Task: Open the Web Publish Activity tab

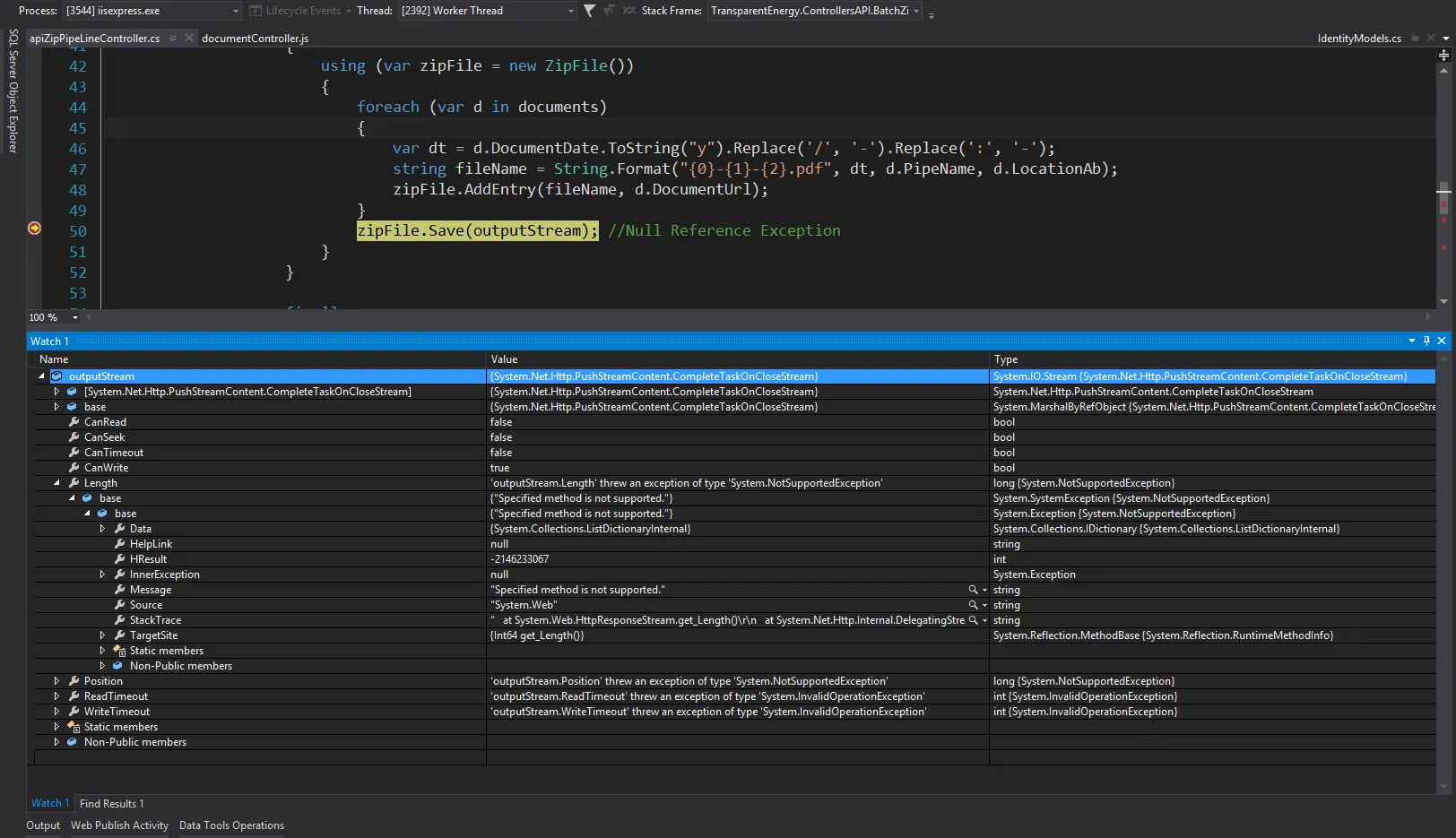Action: coord(119,825)
